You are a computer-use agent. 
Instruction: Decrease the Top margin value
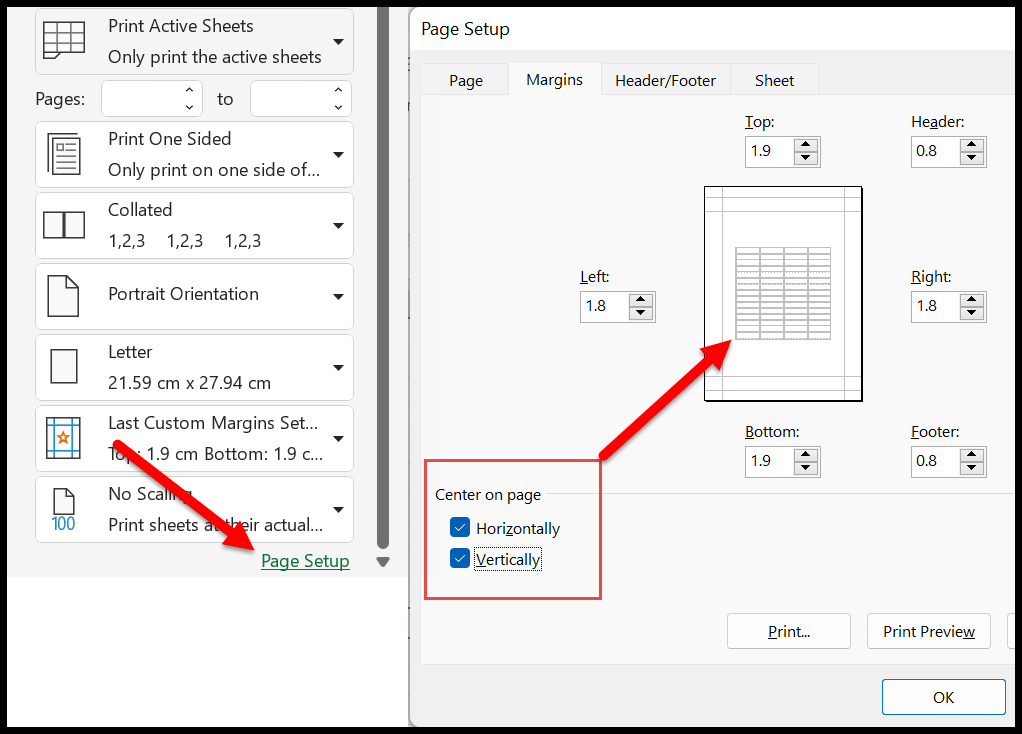pos(806,158)
